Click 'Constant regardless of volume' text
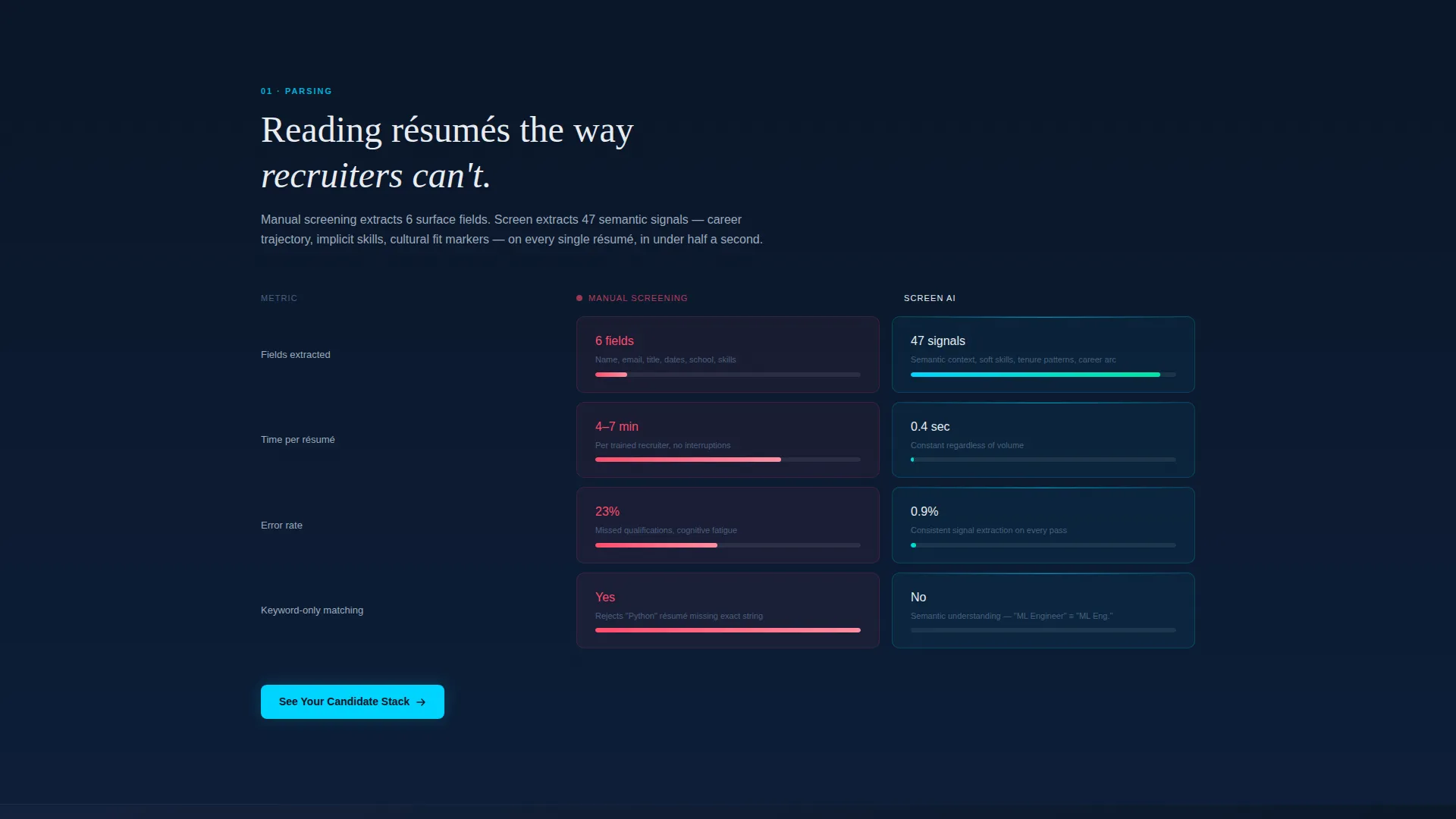The image size is (1456, 819). [x=967, y=445]
